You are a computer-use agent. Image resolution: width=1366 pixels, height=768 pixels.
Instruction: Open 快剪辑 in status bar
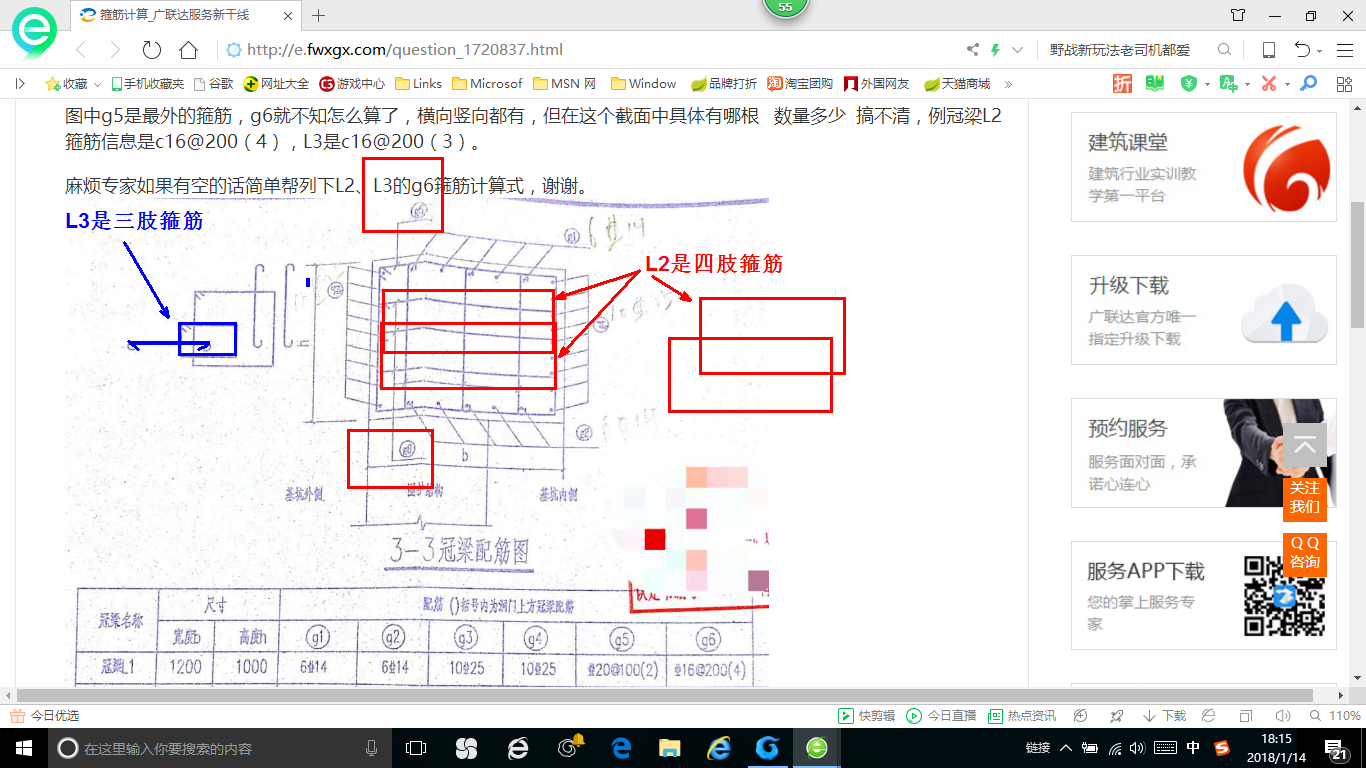tap(866, 716)
